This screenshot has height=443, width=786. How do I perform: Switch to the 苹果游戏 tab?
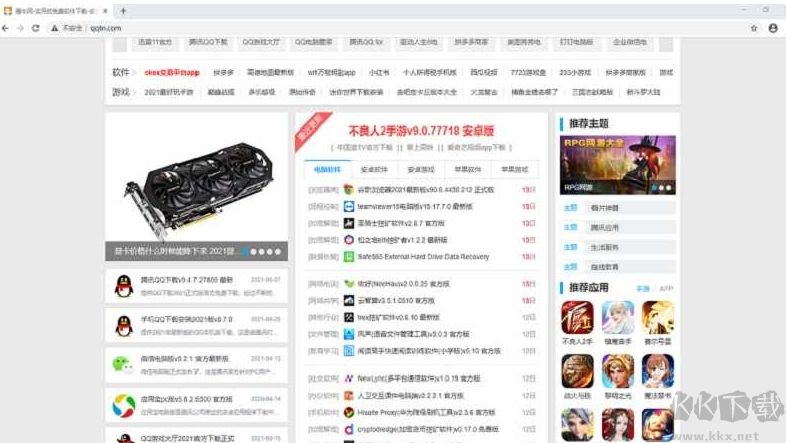point(515,170)
